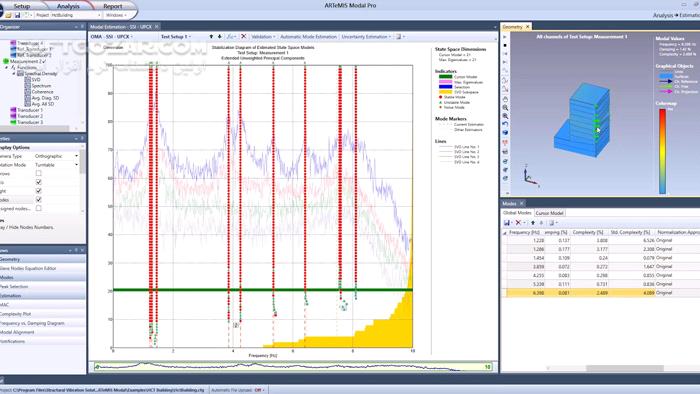The width and height of the screenshot is (700, 394).
Task: Select the Cursor Model tab
Action: [x=549, y=213]
